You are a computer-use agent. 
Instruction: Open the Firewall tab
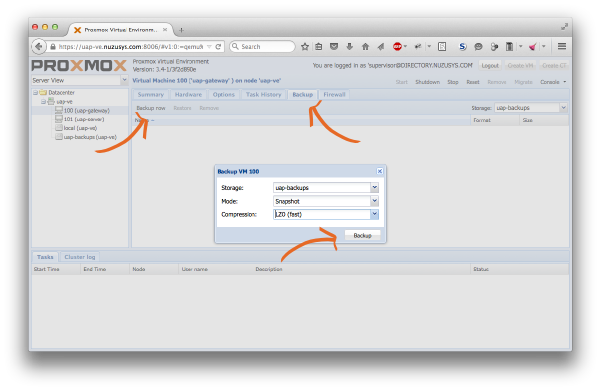(x=334, y=95)
